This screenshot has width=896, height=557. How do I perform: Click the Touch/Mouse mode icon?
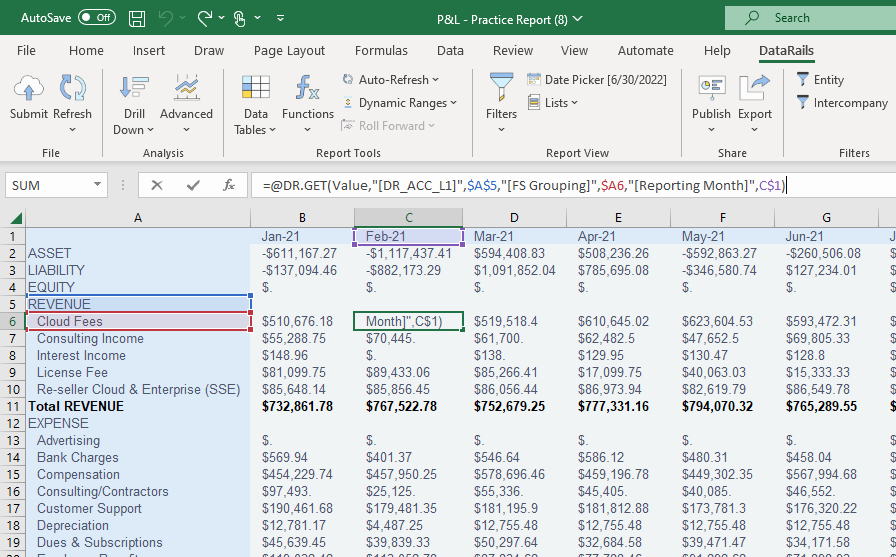point(240,18)
